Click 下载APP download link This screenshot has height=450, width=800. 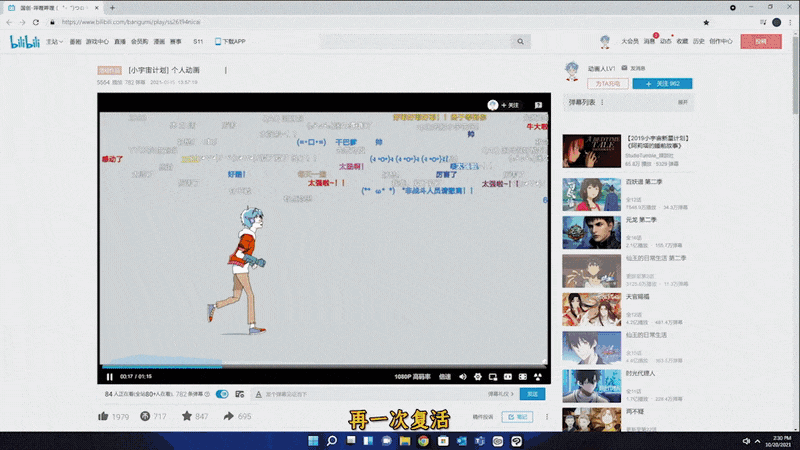click(230, 42)
